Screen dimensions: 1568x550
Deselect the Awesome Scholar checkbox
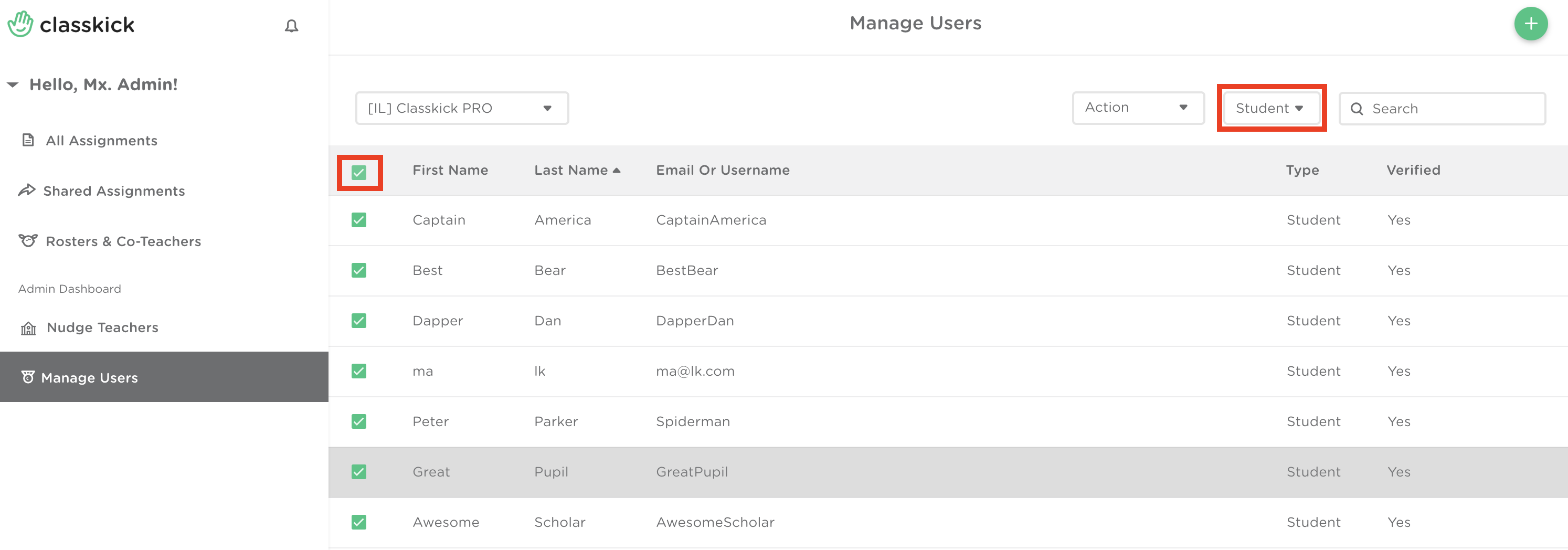pos(359,522)
